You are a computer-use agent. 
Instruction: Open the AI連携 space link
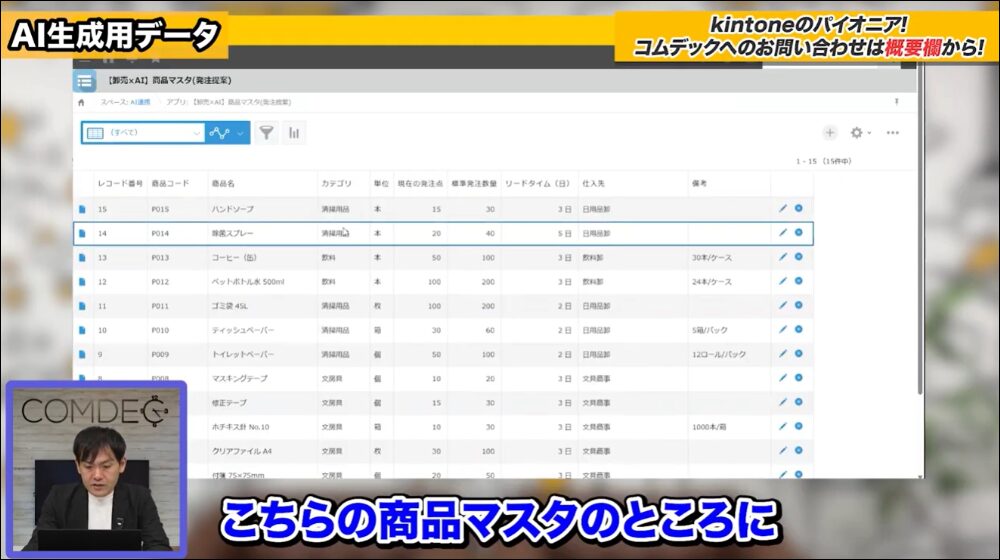(x=138, y=102)
